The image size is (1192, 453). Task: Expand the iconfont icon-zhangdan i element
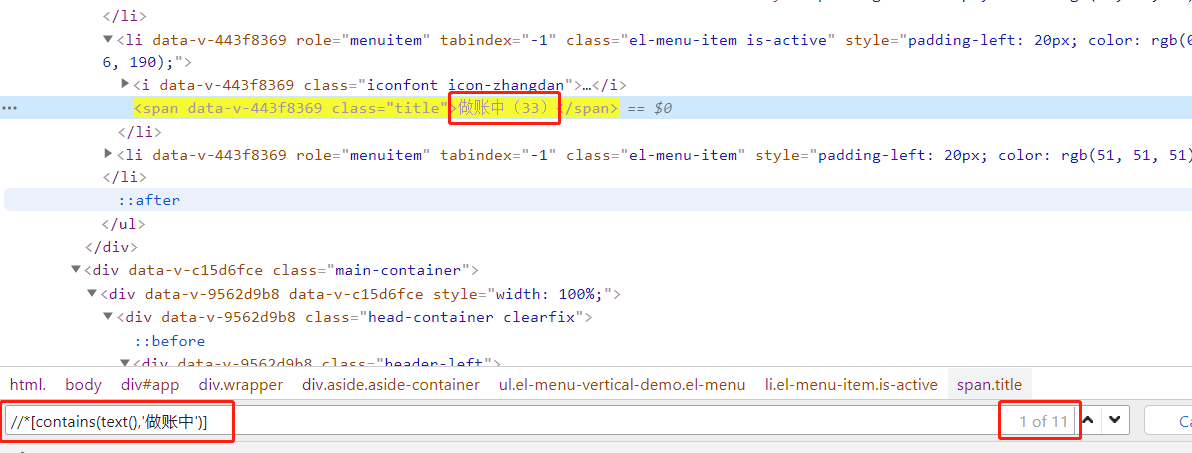pyautogui.click(x=125, y=84)
